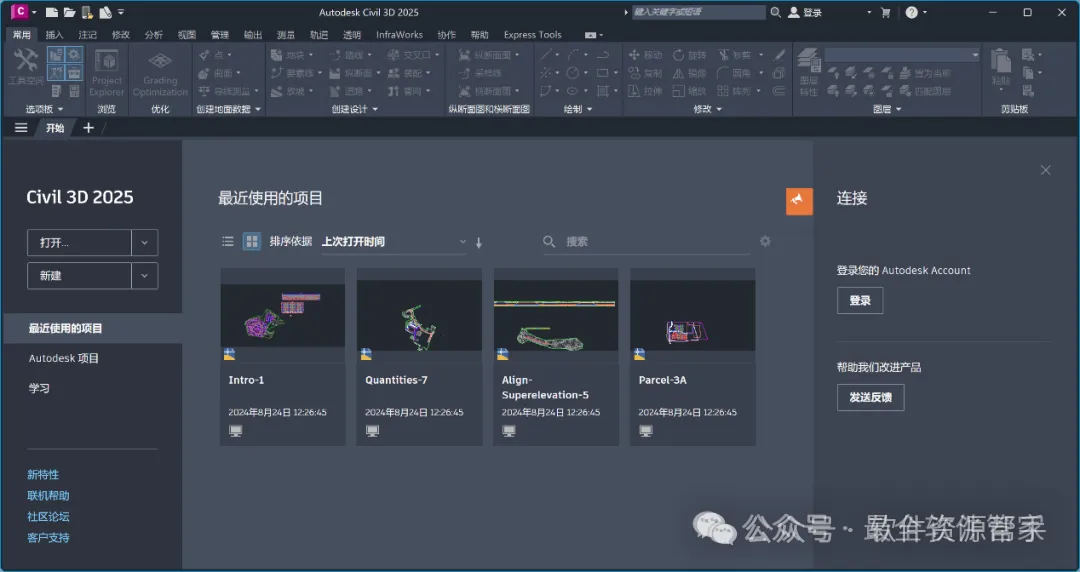This screenshot has width=1080, height=572.
Task: Toggle the Survey tab palette button (tripod blue icon)
Action: [56, 72]
